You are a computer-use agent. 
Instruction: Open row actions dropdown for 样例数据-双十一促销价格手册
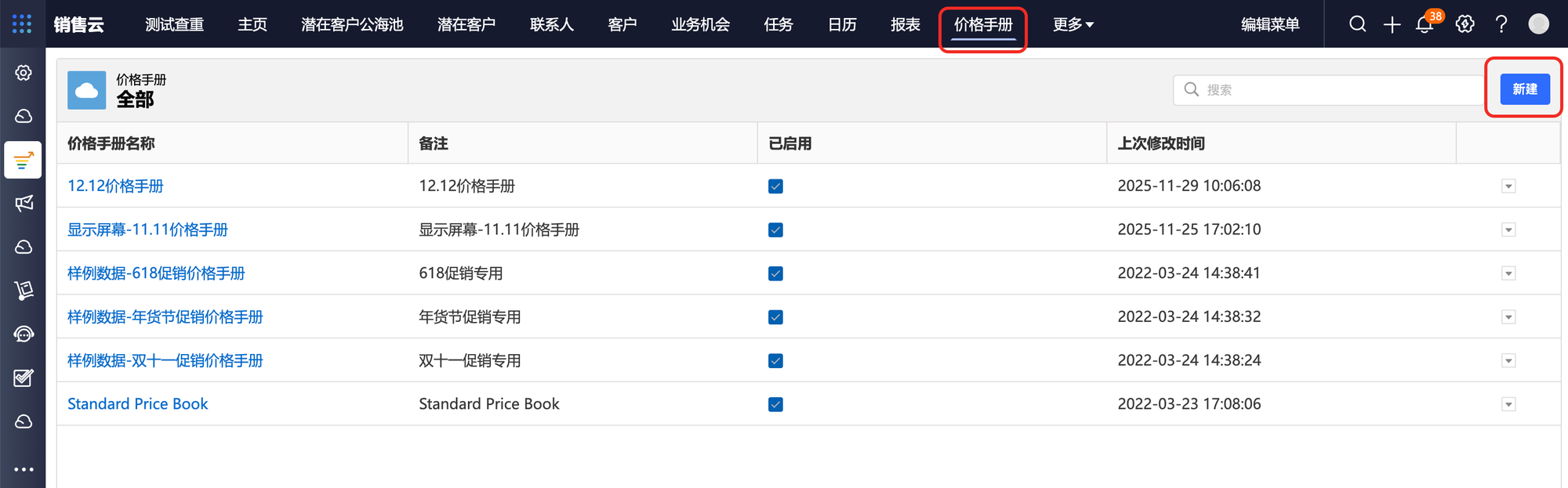(1508, 360)
